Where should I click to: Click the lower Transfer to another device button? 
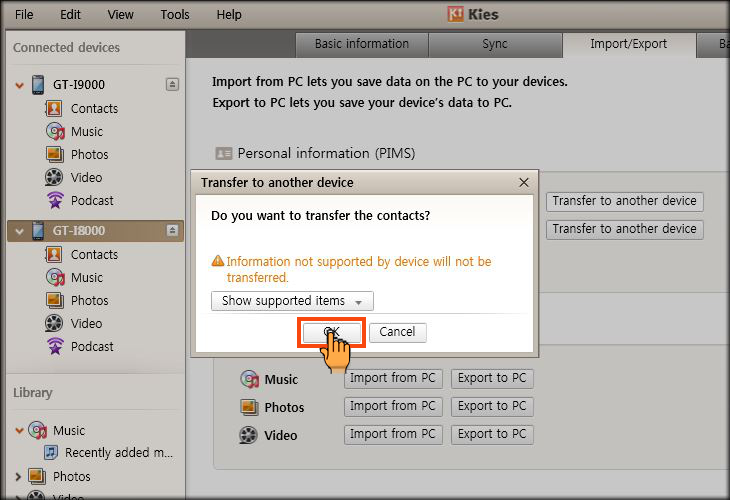[624, 229]
